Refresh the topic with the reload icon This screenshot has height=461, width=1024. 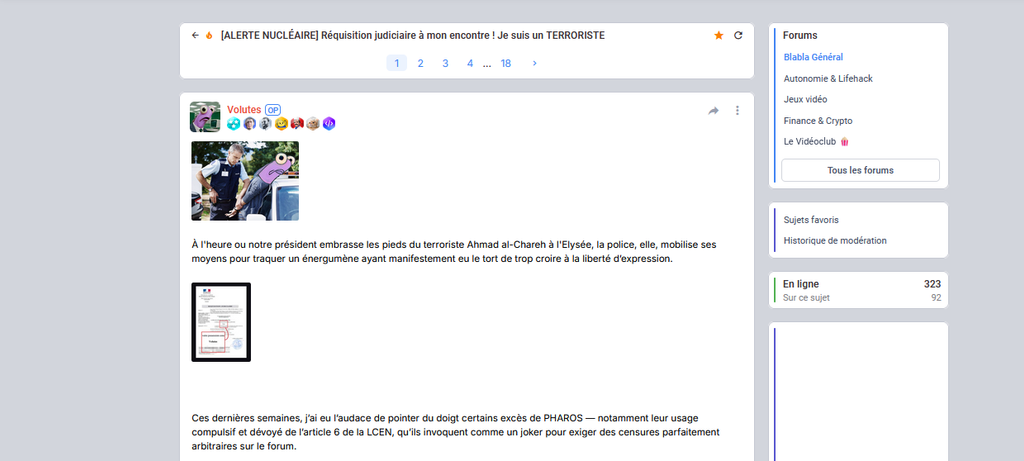coord(739,35)
